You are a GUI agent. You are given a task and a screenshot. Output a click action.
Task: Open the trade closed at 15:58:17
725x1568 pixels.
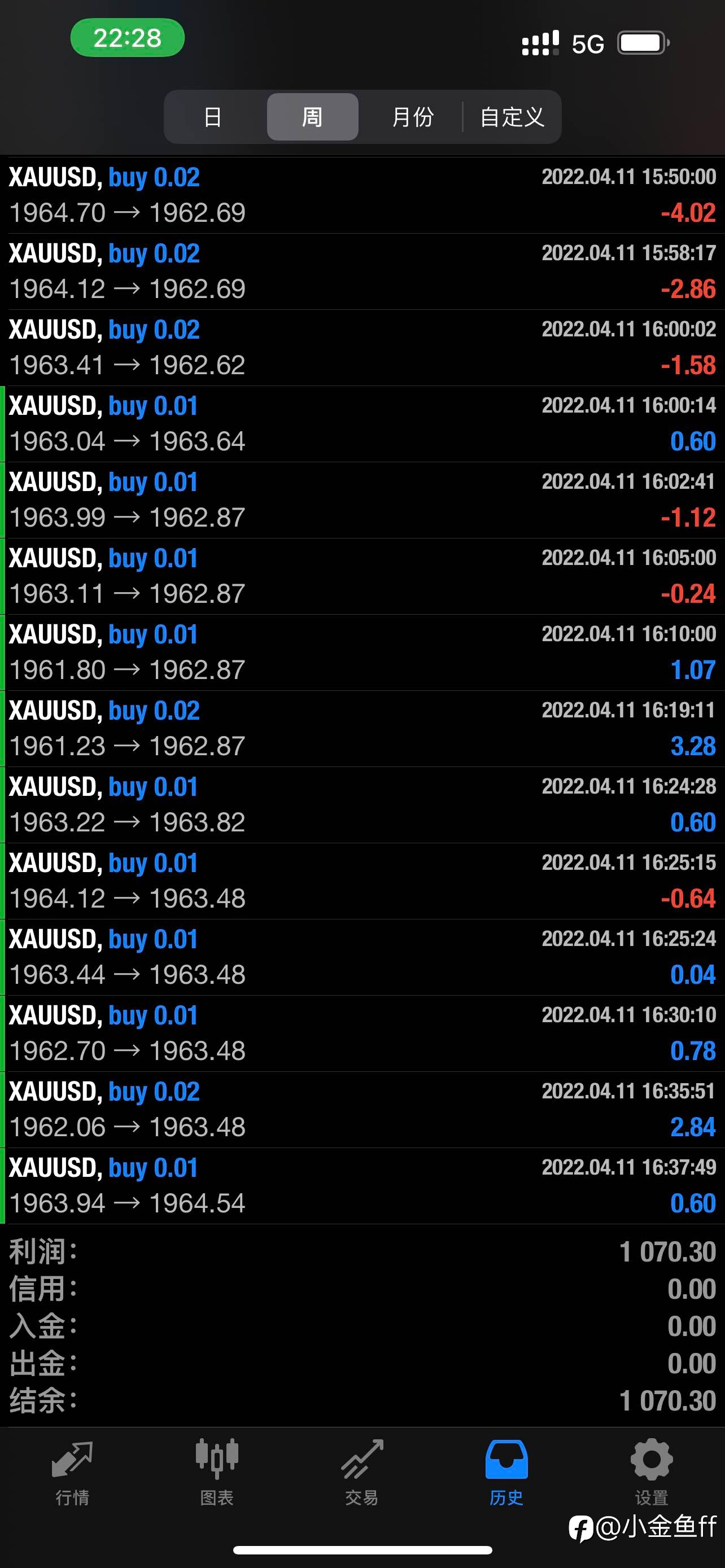(362, 271)
